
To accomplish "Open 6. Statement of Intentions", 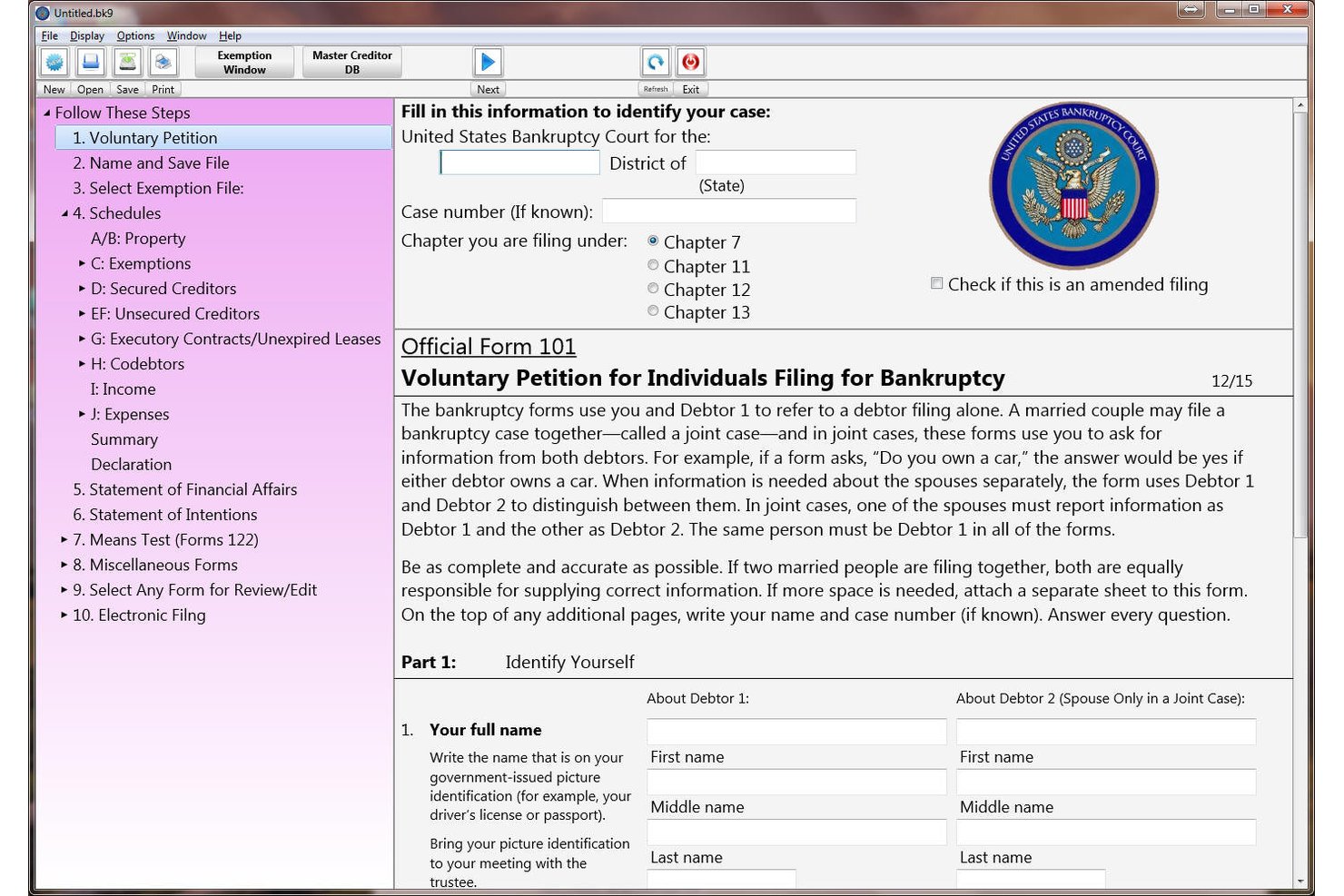I will coord(165,515).
